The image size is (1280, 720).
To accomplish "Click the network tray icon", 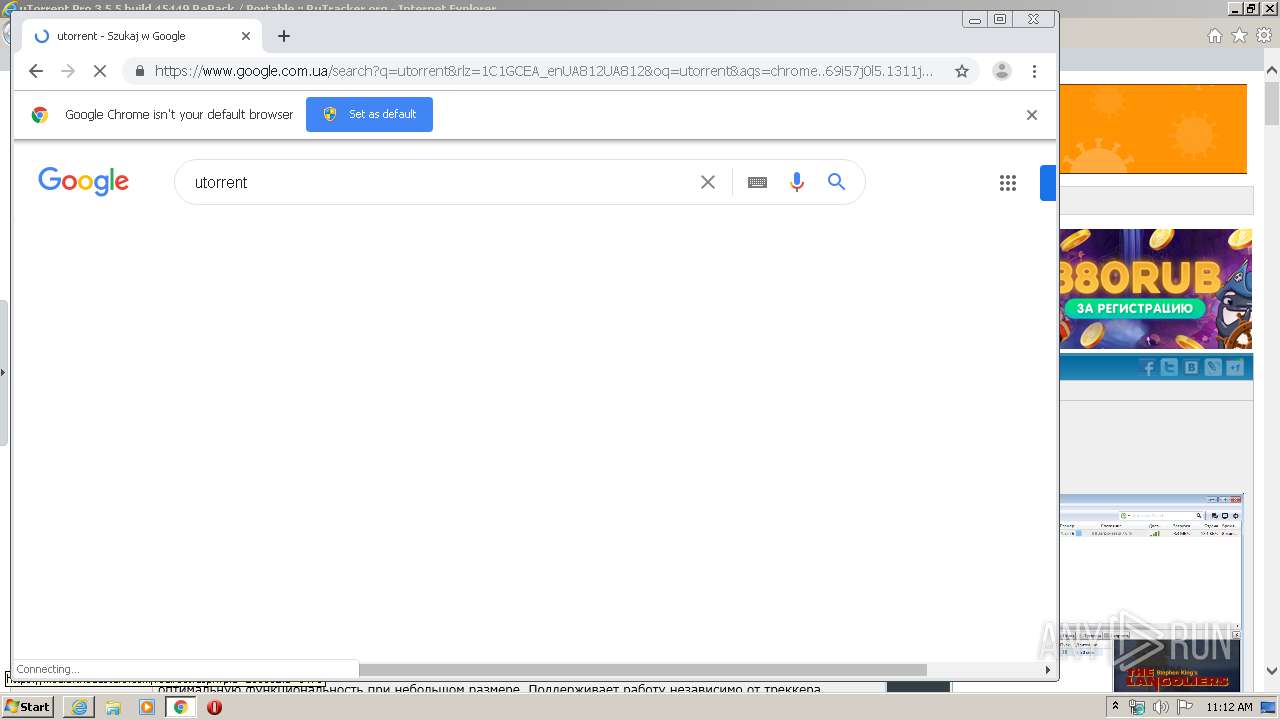I will [1137, 707].
